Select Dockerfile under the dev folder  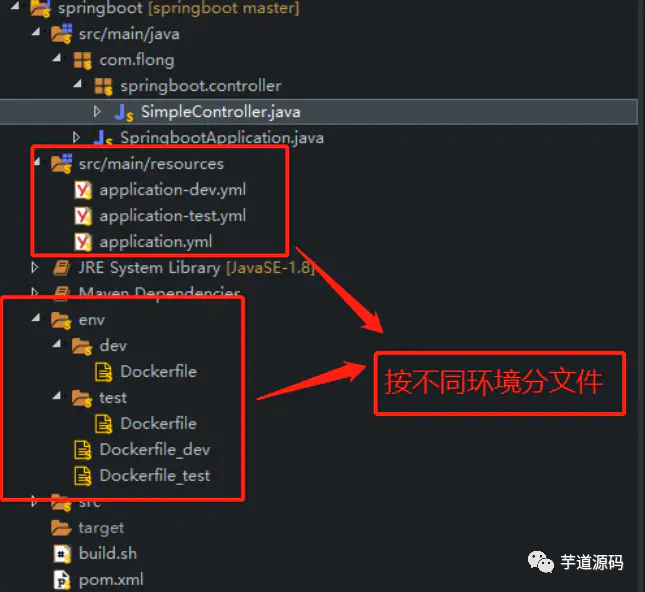158,371
